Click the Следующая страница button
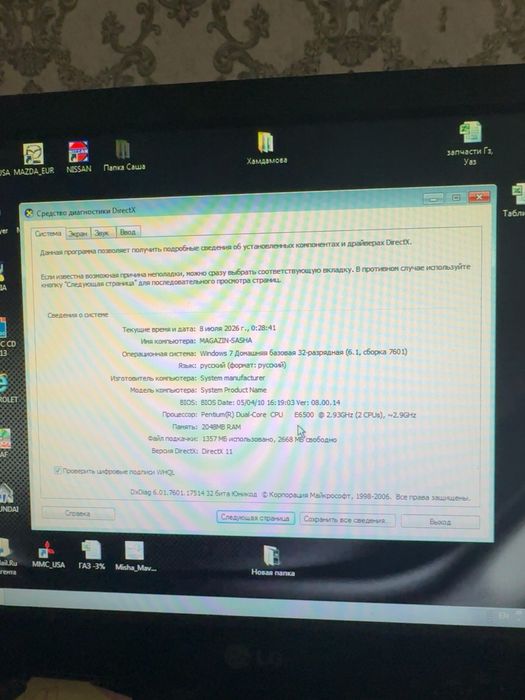Screen dimensions: 525x700 tap(255, 518)
